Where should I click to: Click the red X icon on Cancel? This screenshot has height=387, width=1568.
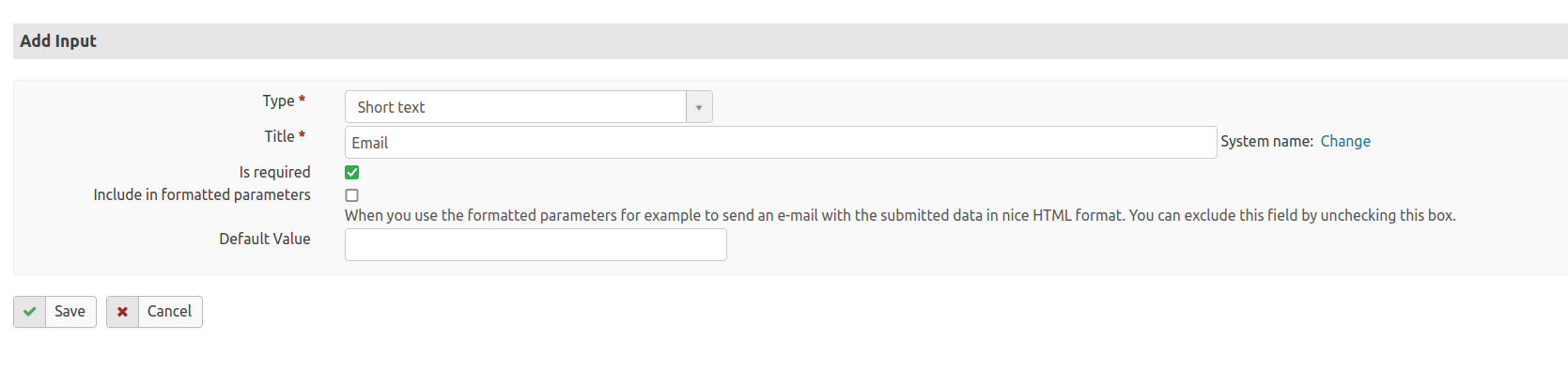click(122, 312)
